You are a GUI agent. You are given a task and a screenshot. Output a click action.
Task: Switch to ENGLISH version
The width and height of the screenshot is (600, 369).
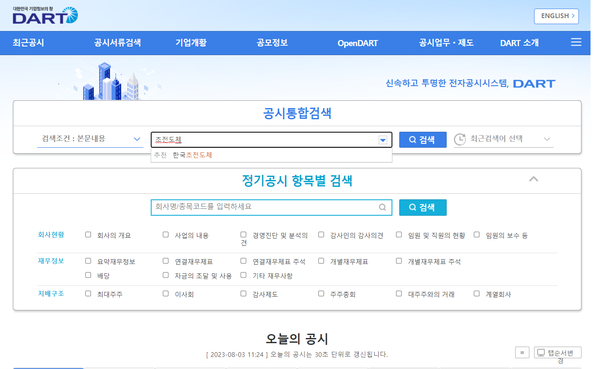556,16
